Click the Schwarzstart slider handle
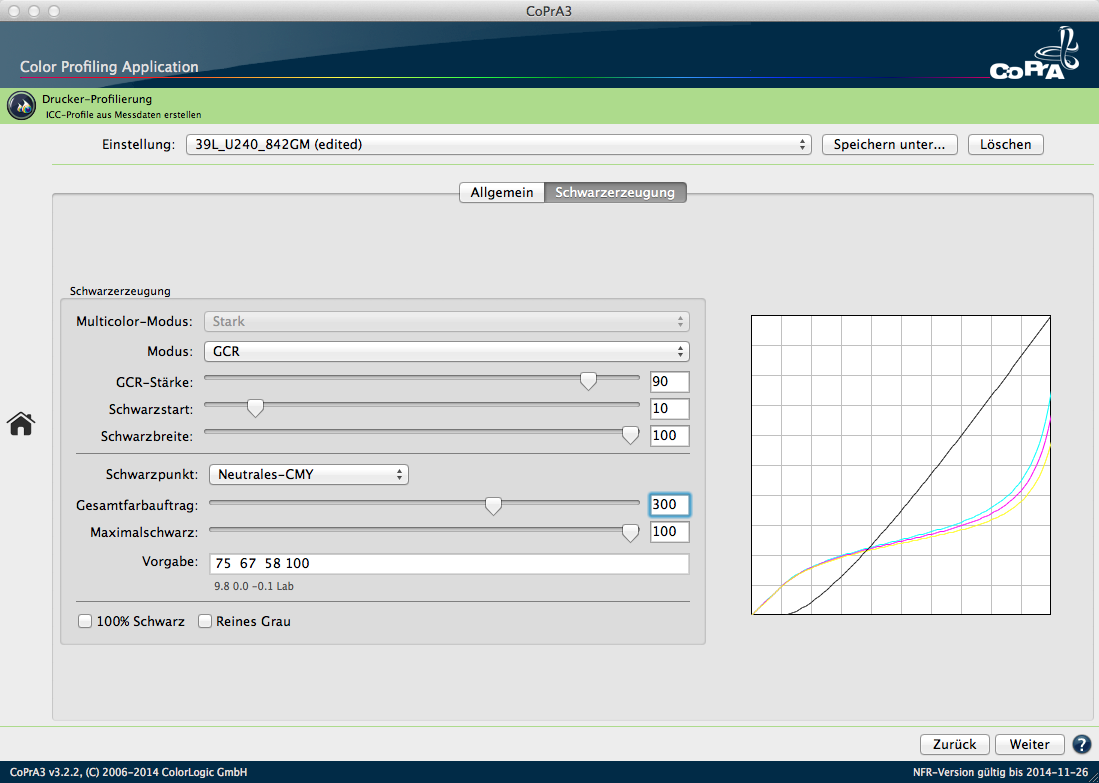 [255, 408]
